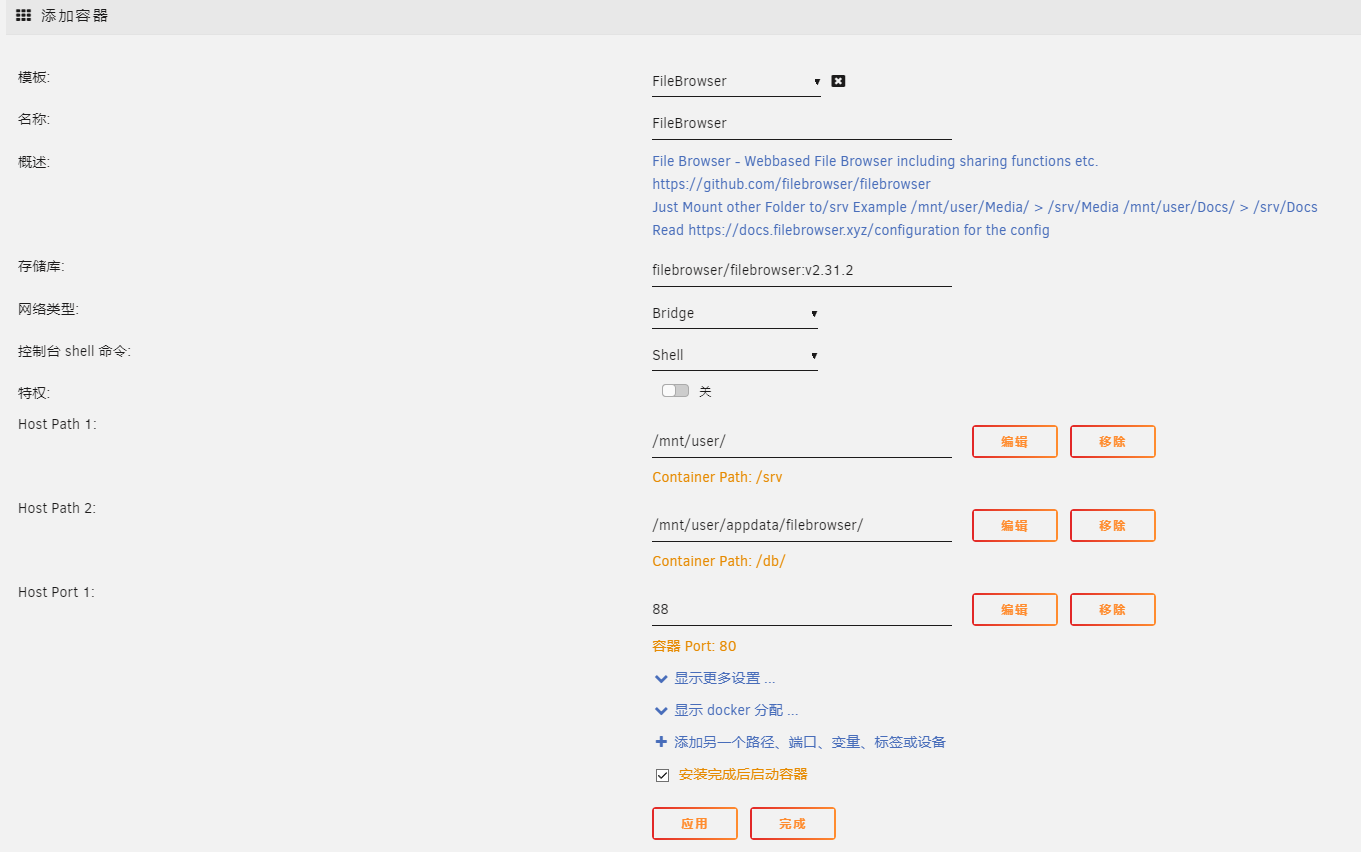
Task: Uncheck 安装完成后启动容器 checkbox
Action: [662, 775]
